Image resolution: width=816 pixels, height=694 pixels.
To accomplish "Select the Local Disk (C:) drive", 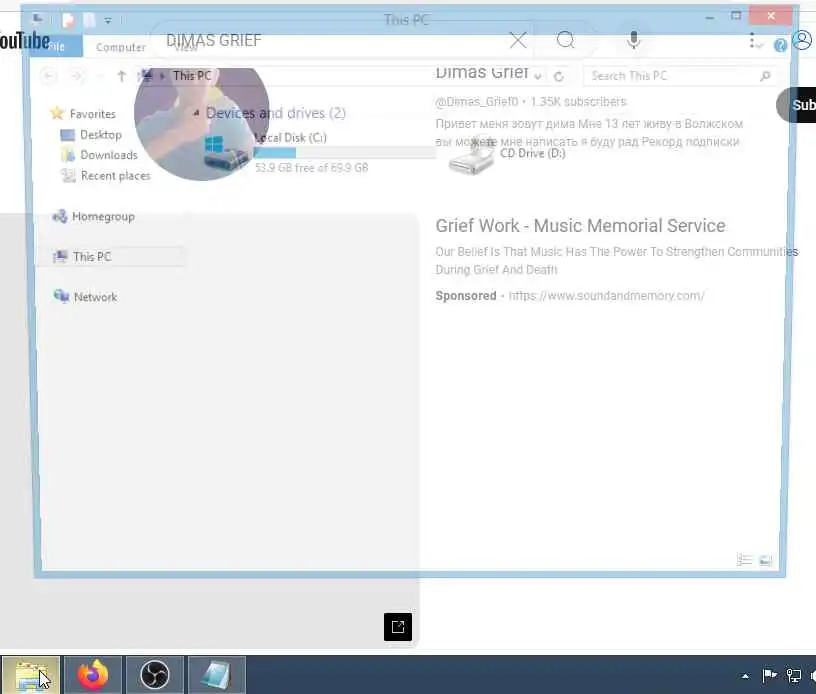I will coord(291,137).
